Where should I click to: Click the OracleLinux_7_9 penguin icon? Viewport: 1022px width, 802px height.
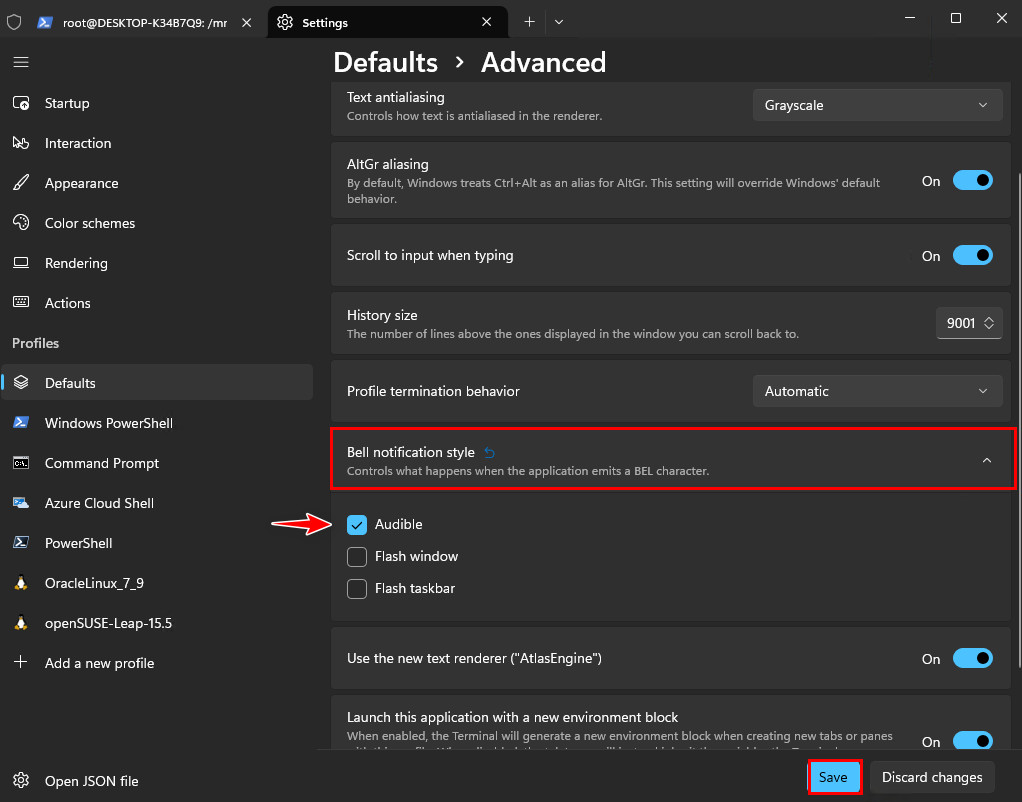click(21, 582)
